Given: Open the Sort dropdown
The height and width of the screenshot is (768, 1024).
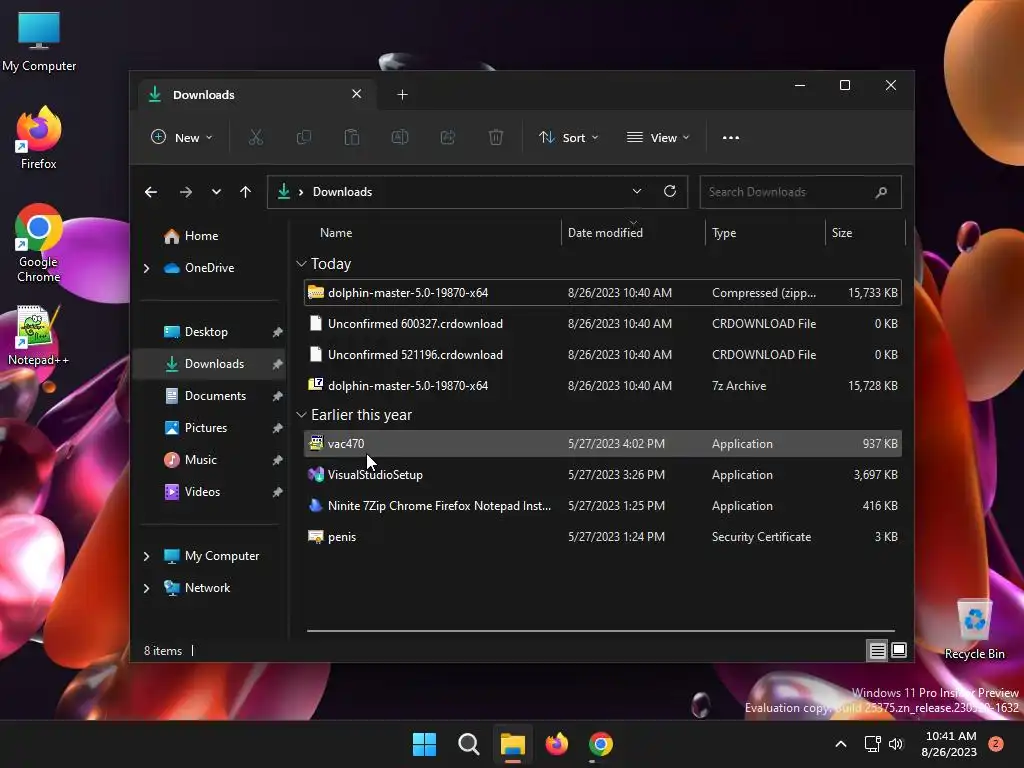Looking at the screenshot, I should tap(568, 138).
